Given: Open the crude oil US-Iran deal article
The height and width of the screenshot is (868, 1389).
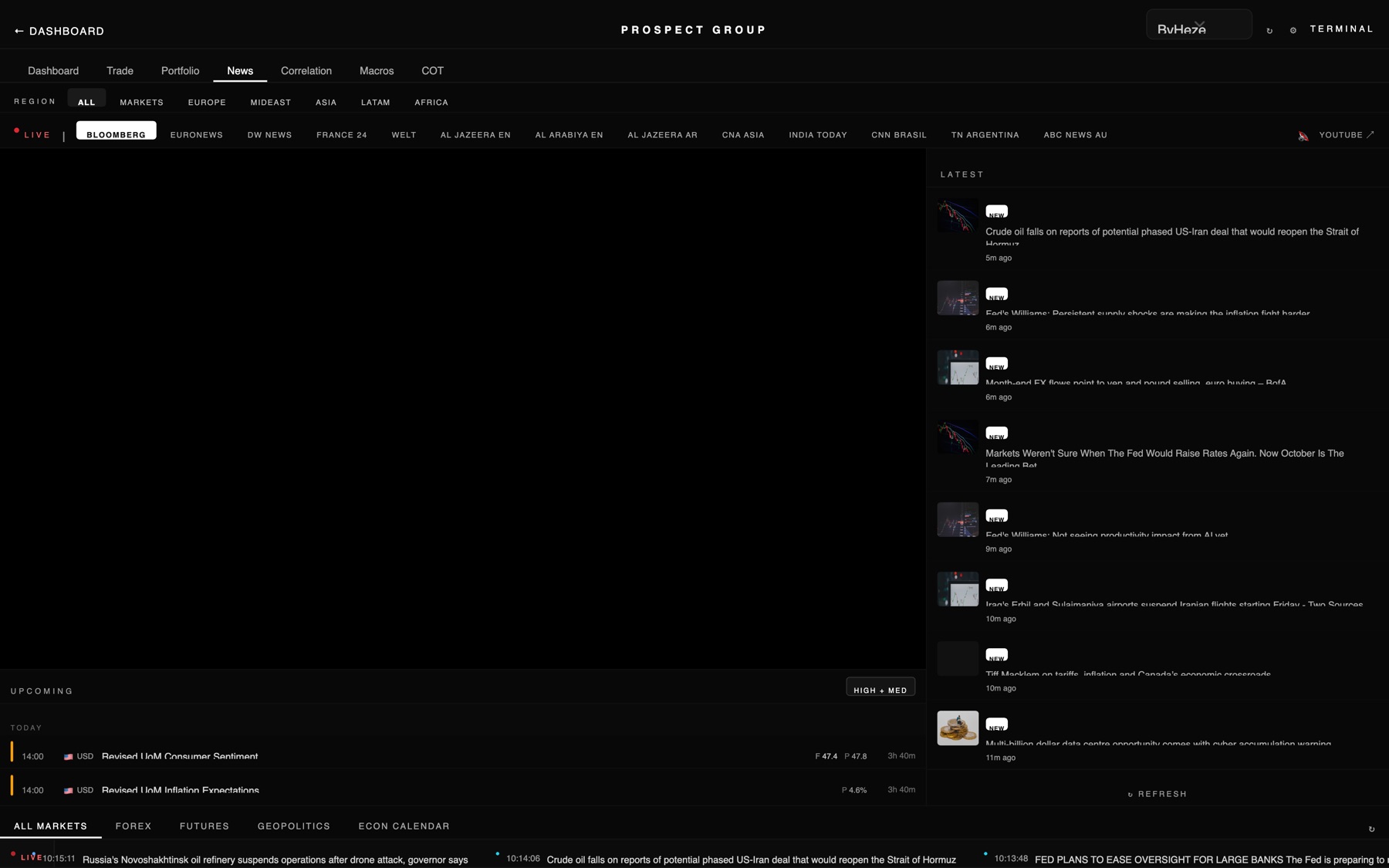Looking at the screenshot, I should (1157, 231).
